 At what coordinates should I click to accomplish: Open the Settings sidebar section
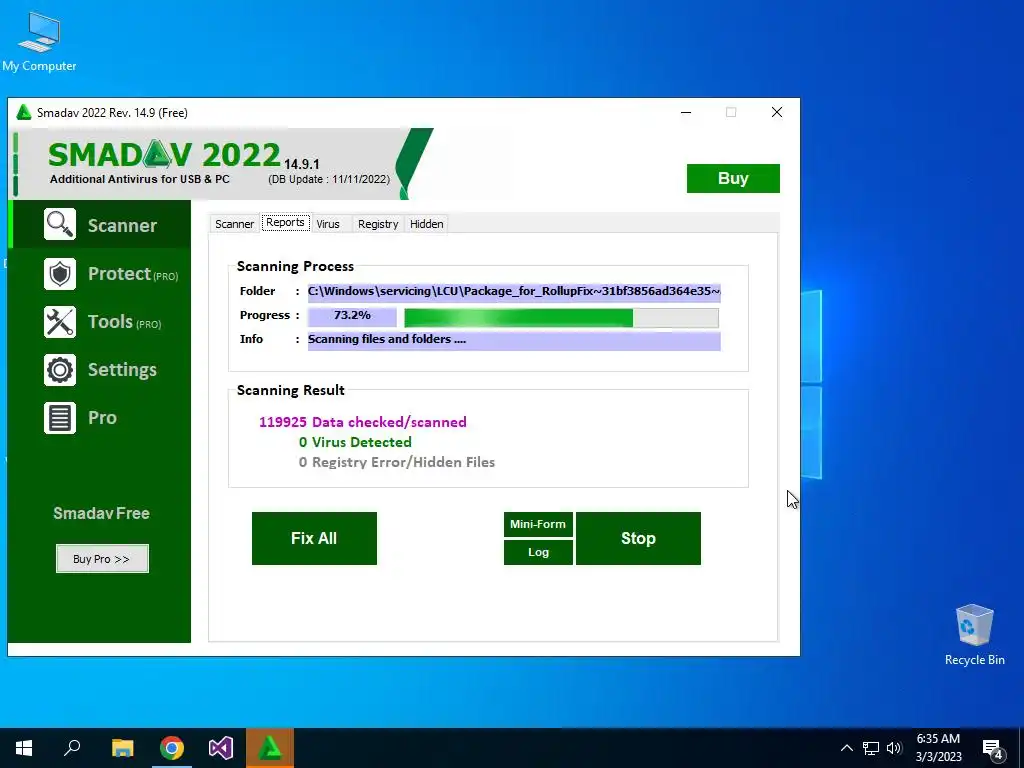(x=100, y=370)
